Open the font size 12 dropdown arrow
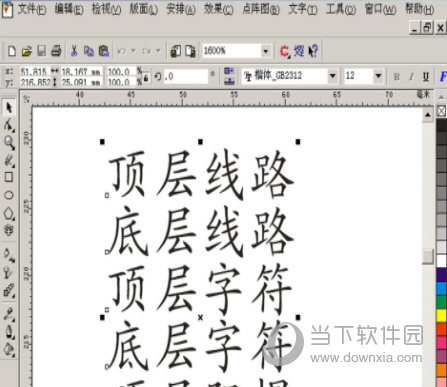The height and width of the screenshot is (387, 447). coord(378,76)
